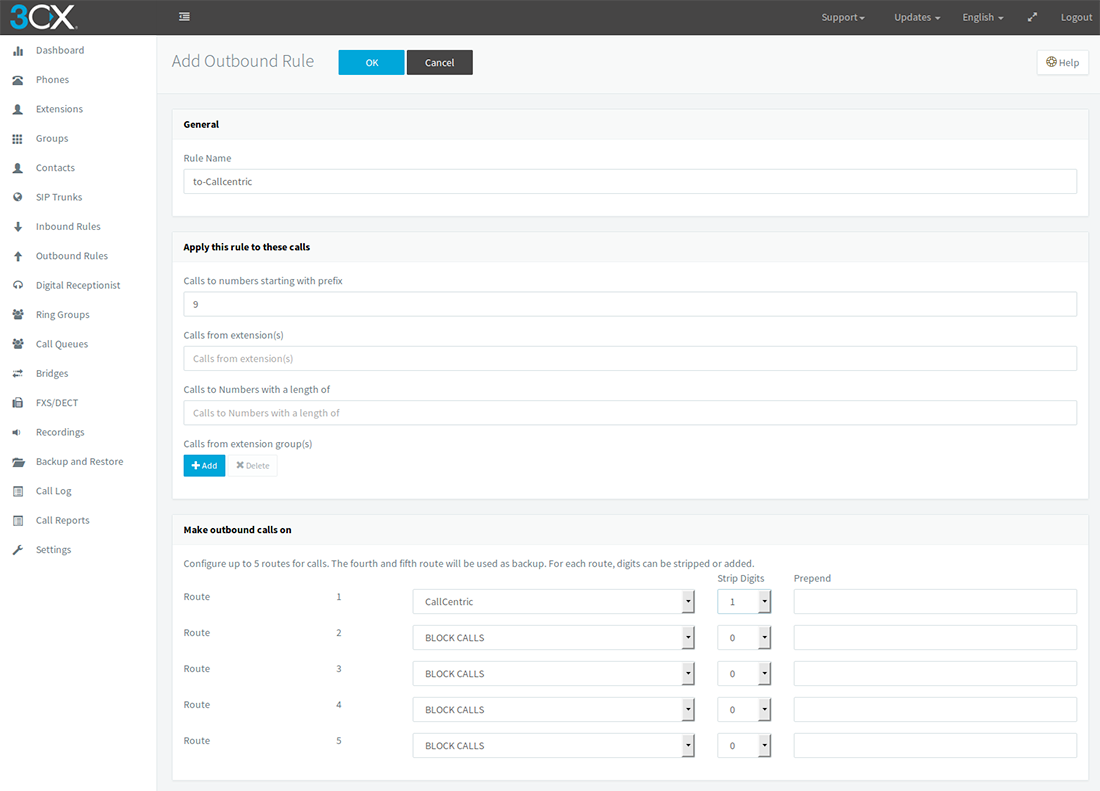Open Route 1 Strip Digits dropdown
Image resolution: width=1100 pixels, height=791 pixels.
(x=744, y=602)
